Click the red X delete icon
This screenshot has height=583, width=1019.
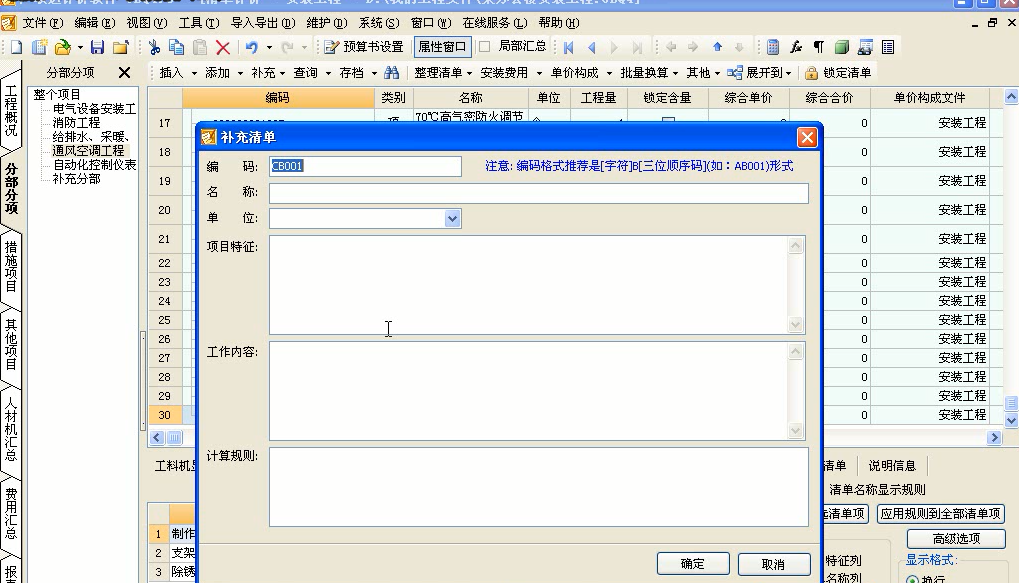222,47
